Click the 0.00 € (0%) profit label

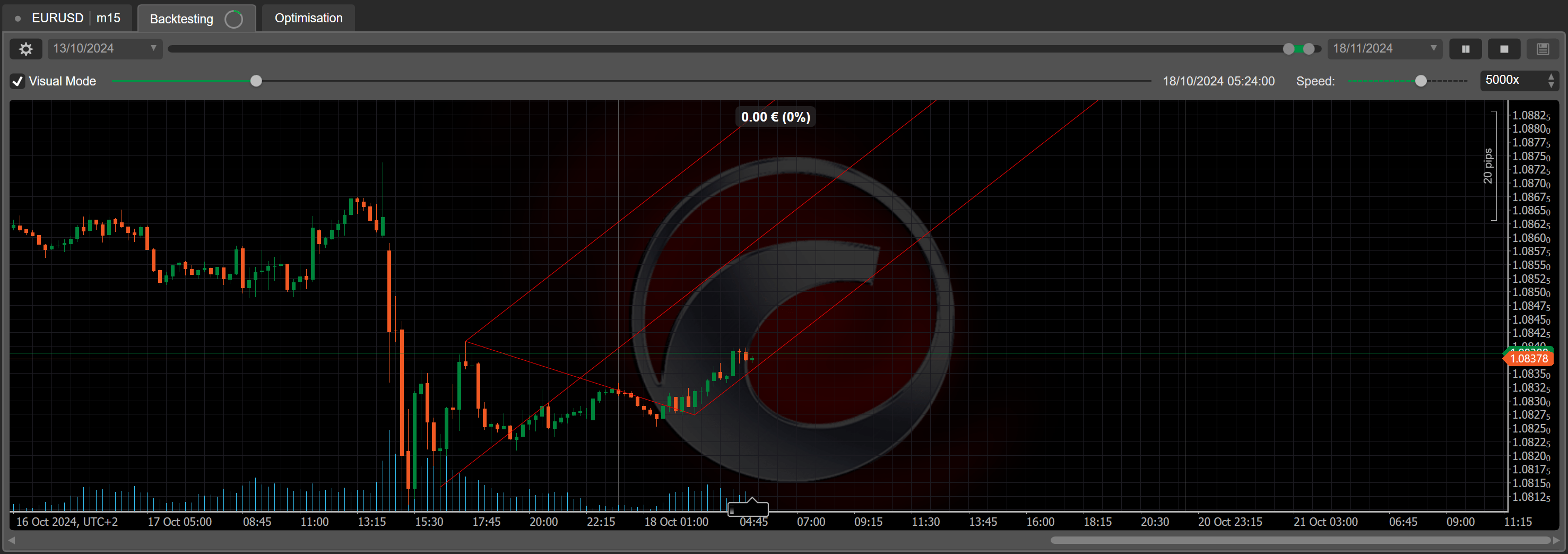tap(775, 117)
